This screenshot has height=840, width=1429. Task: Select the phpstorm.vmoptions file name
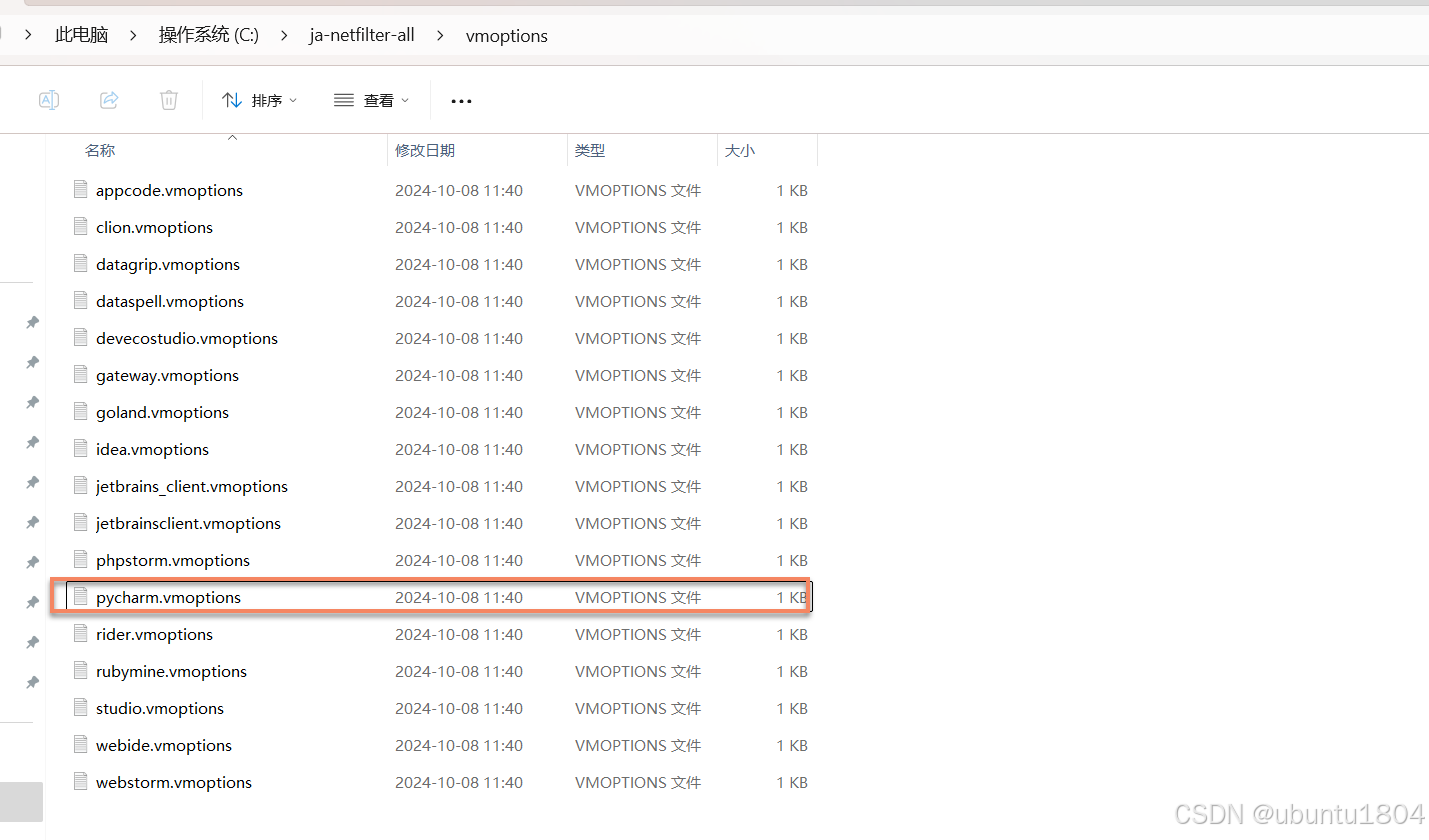[x=173, y=560]
